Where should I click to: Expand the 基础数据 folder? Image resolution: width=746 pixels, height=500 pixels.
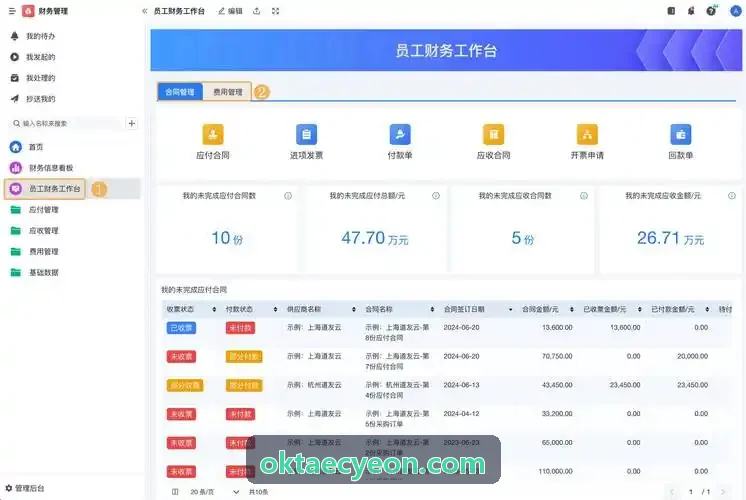tap(34, 273)
